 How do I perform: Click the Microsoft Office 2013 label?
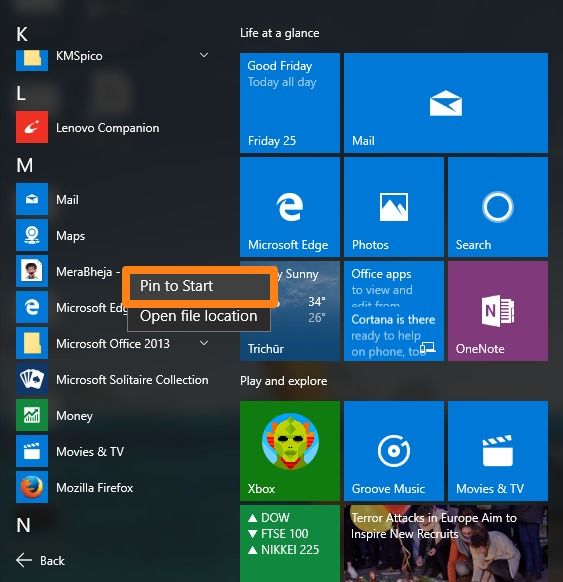[x=113, y=344]
